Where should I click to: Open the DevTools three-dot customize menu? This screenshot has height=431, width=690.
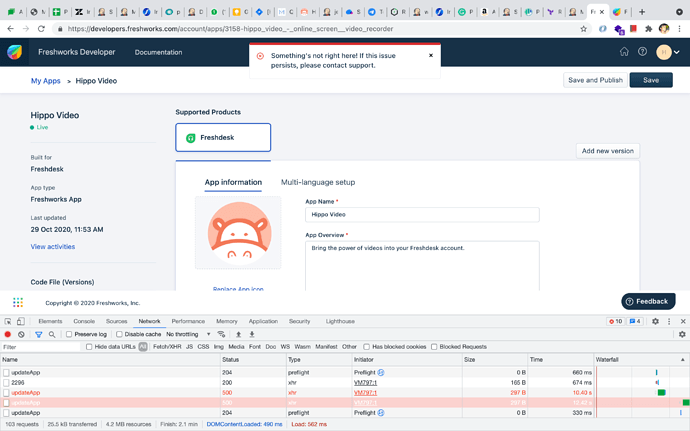(x=669, y=321)
